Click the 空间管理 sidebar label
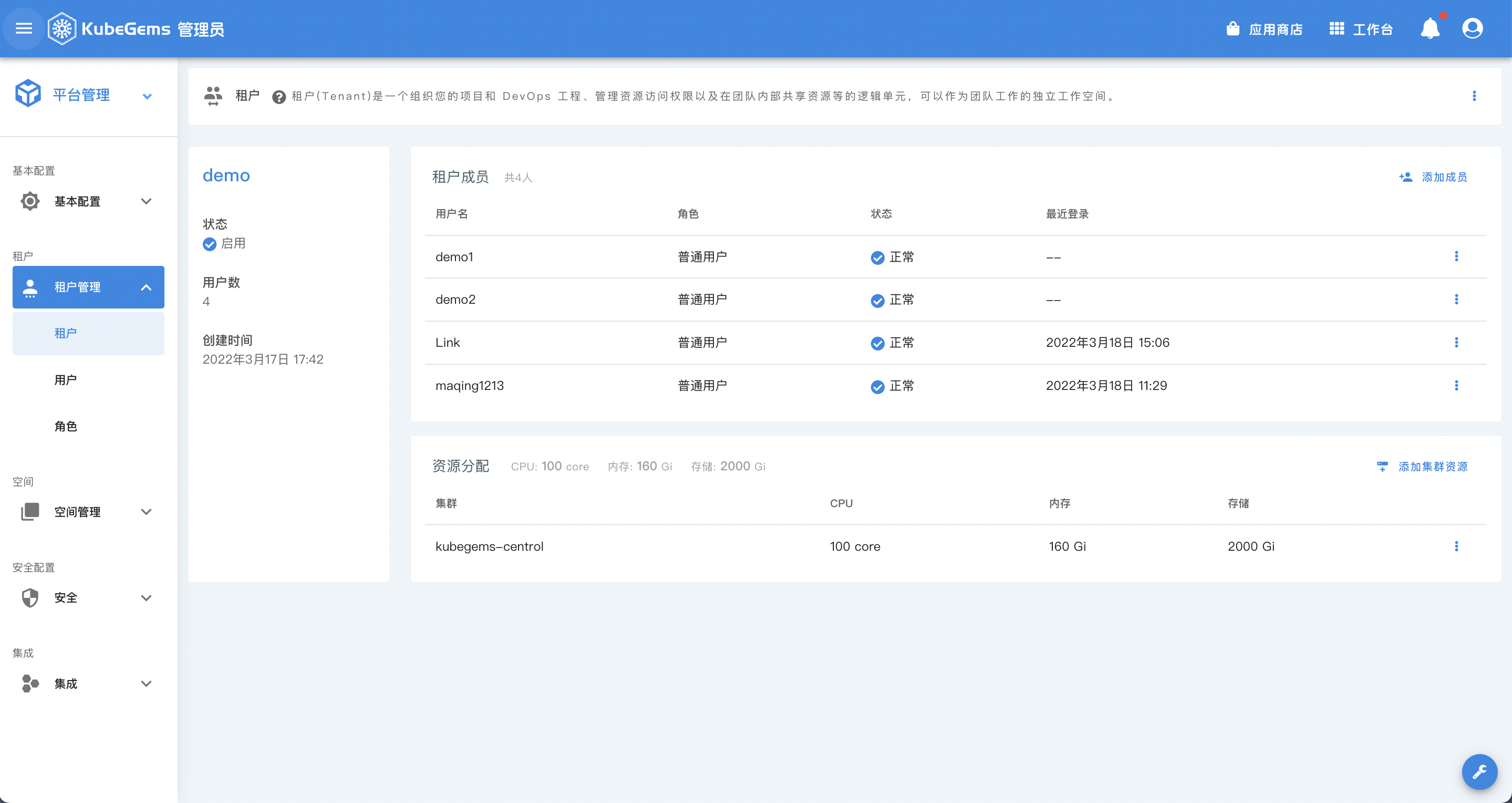 (x=77, y=511)
